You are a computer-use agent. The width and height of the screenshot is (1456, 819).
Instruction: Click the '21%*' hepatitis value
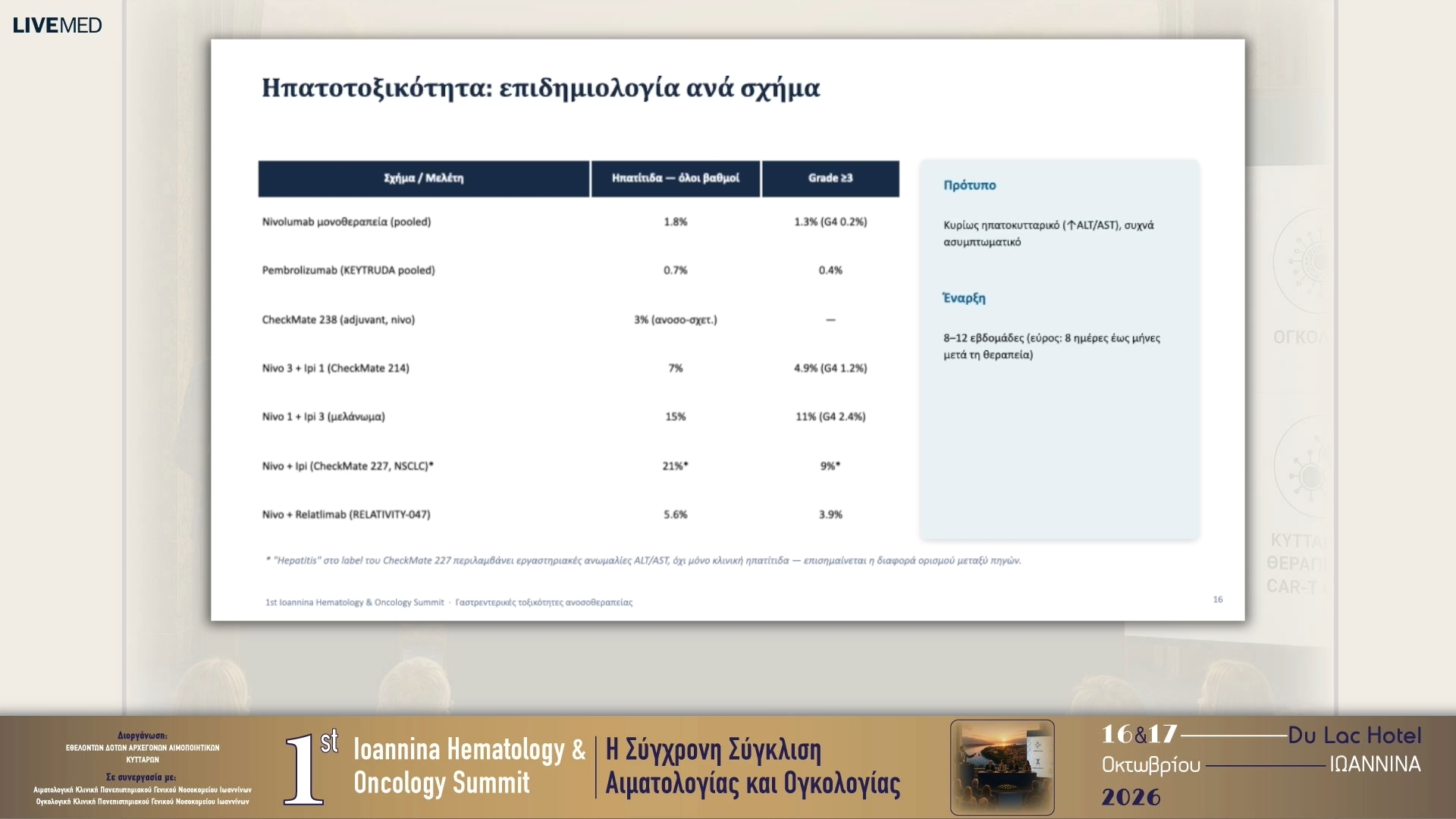pyautogui.click(x=675, y=466)
